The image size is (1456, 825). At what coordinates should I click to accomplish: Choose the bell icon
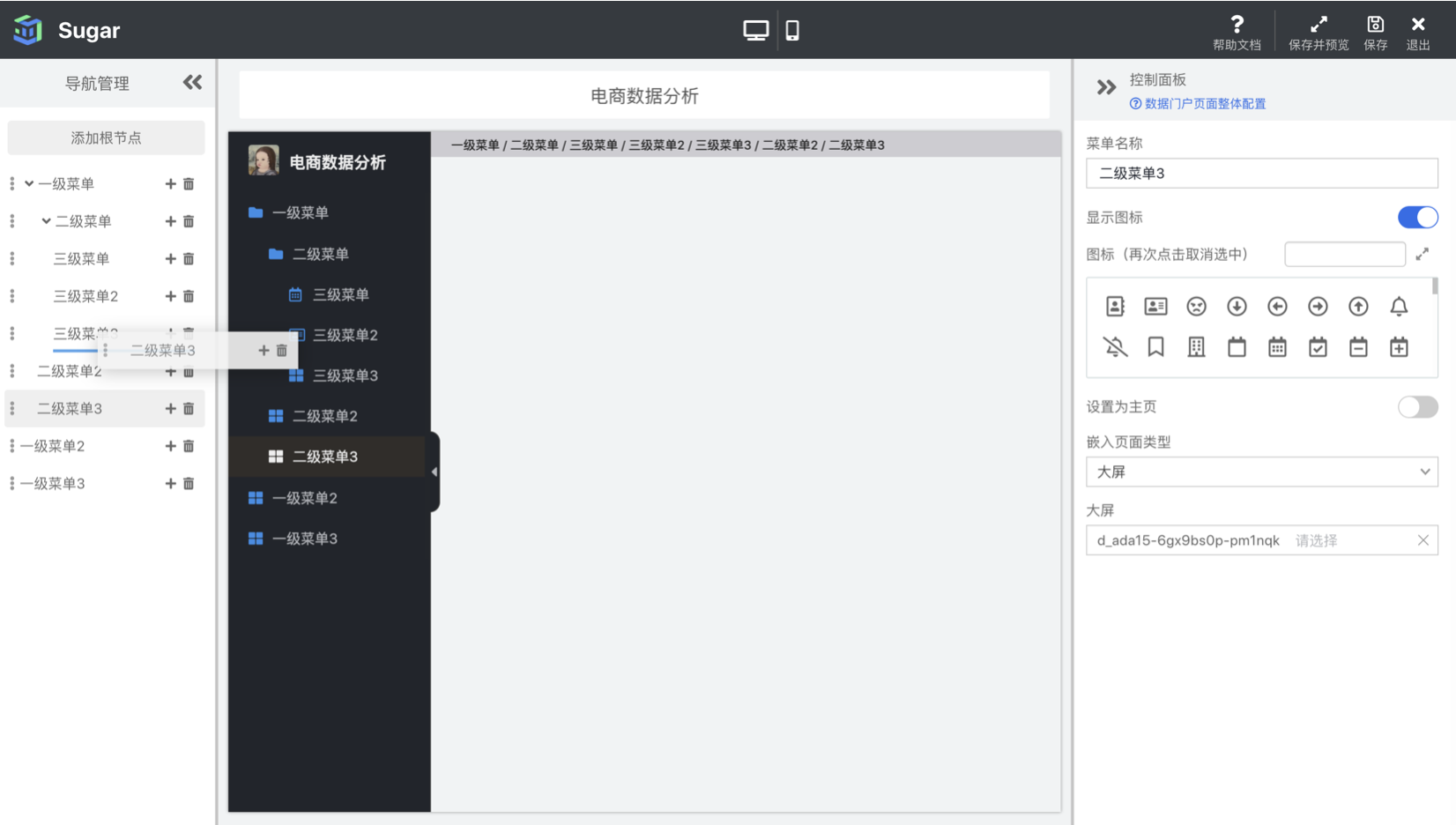[x=1399, y=306]
